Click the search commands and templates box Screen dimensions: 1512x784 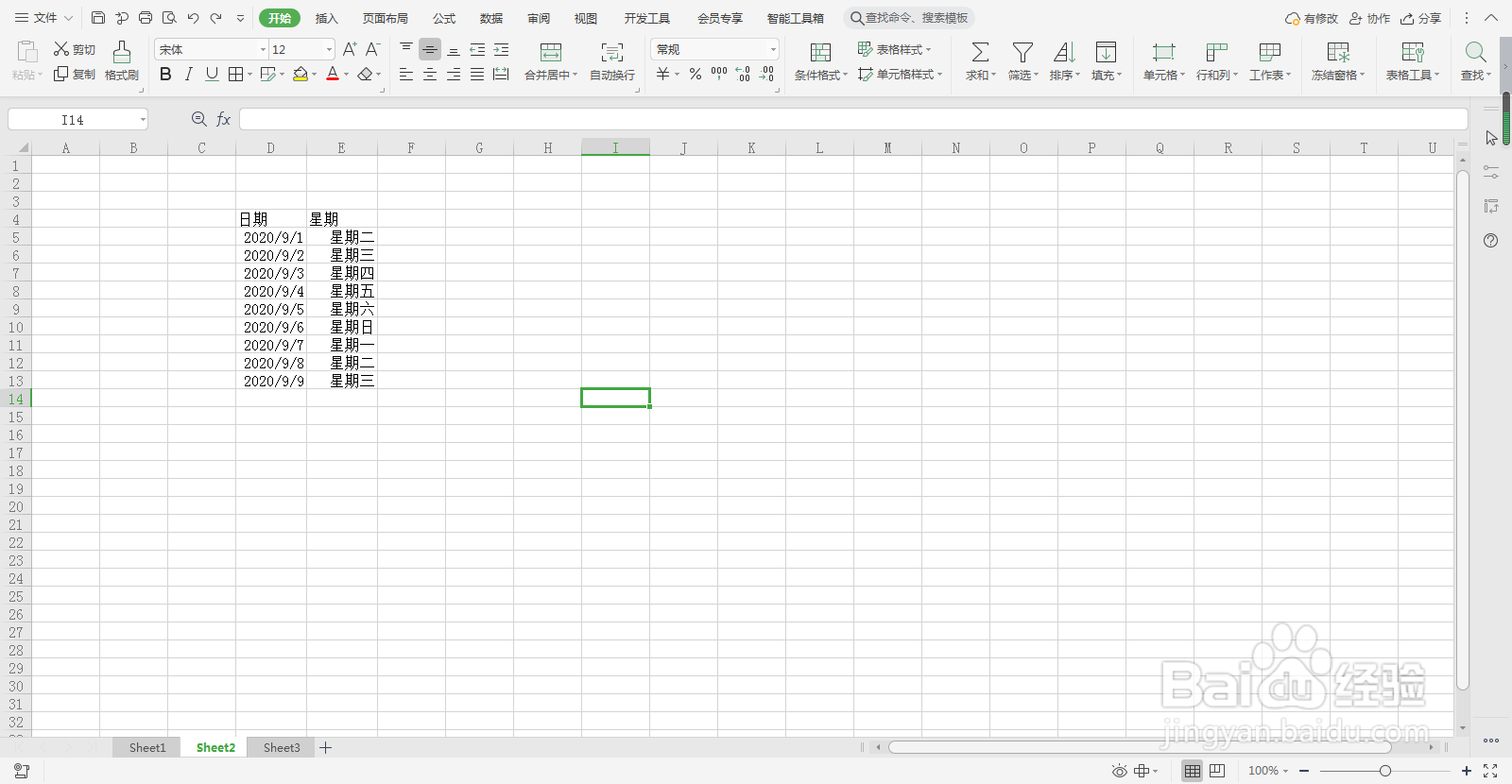click(x=909, y=18)
